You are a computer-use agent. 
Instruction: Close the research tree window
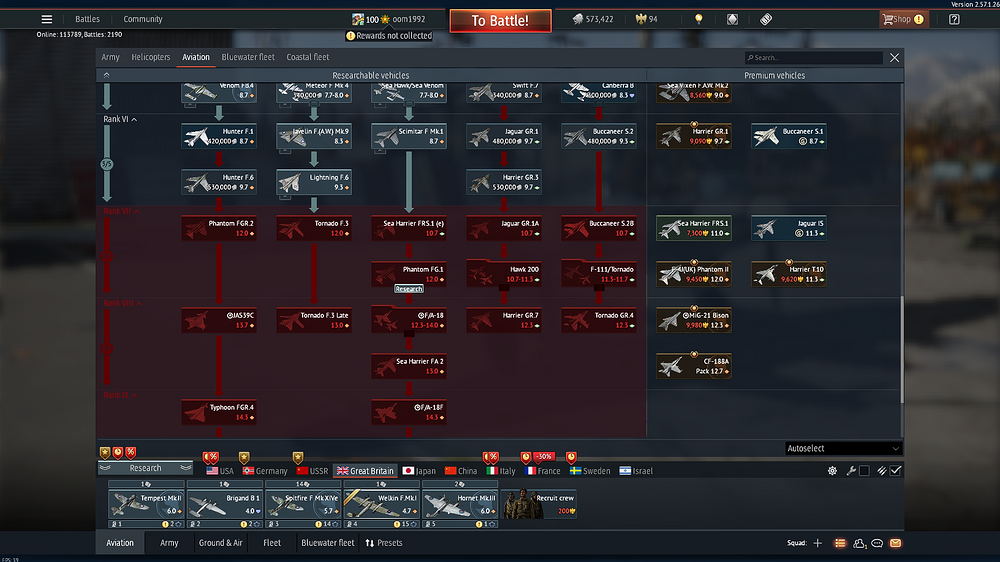[895, 57]
